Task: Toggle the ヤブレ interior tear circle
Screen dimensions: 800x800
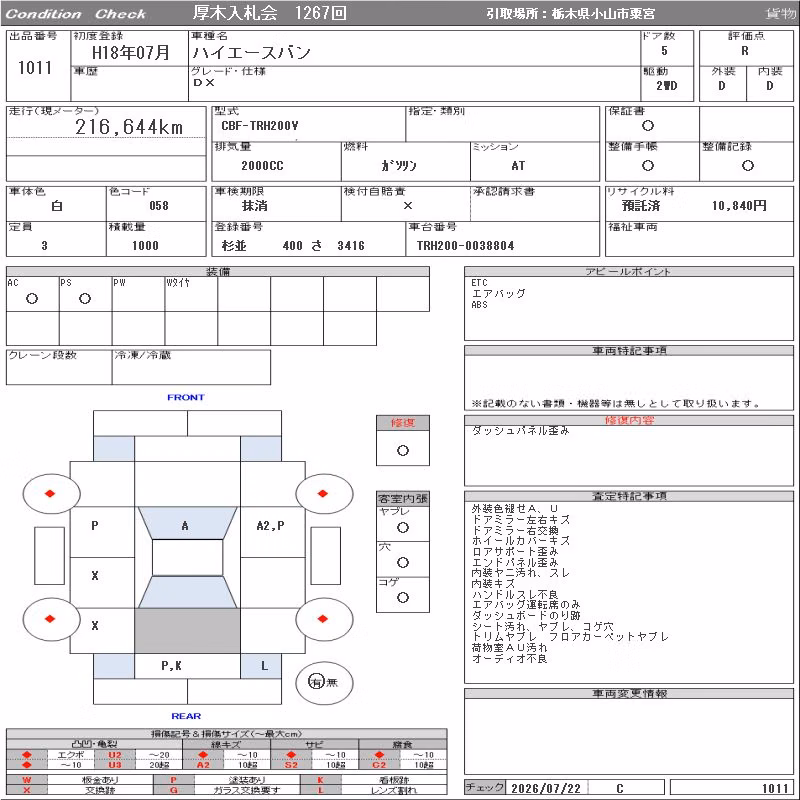Action: 403,528
